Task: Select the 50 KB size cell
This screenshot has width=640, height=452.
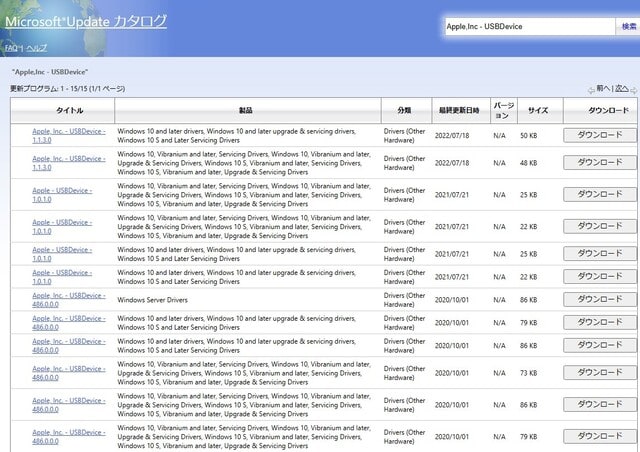Action: [529, 136]
